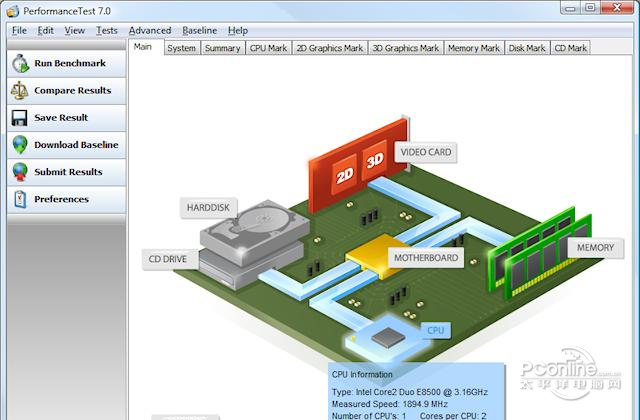Click the 2D square on the video card
The width and height of the screenshot is (640, 420).
[344, 175]
